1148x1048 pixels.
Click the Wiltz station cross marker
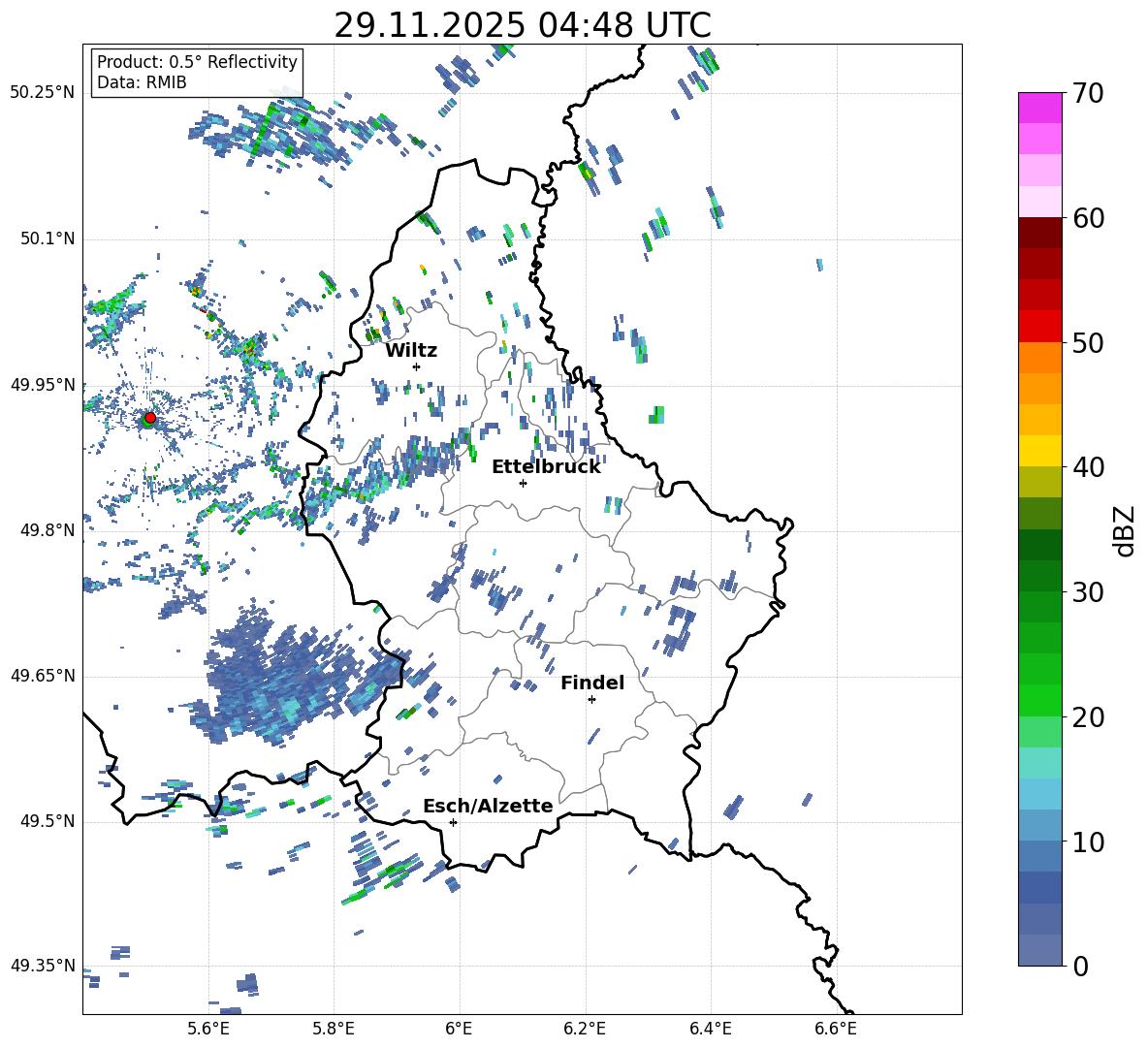click(416, 366)
